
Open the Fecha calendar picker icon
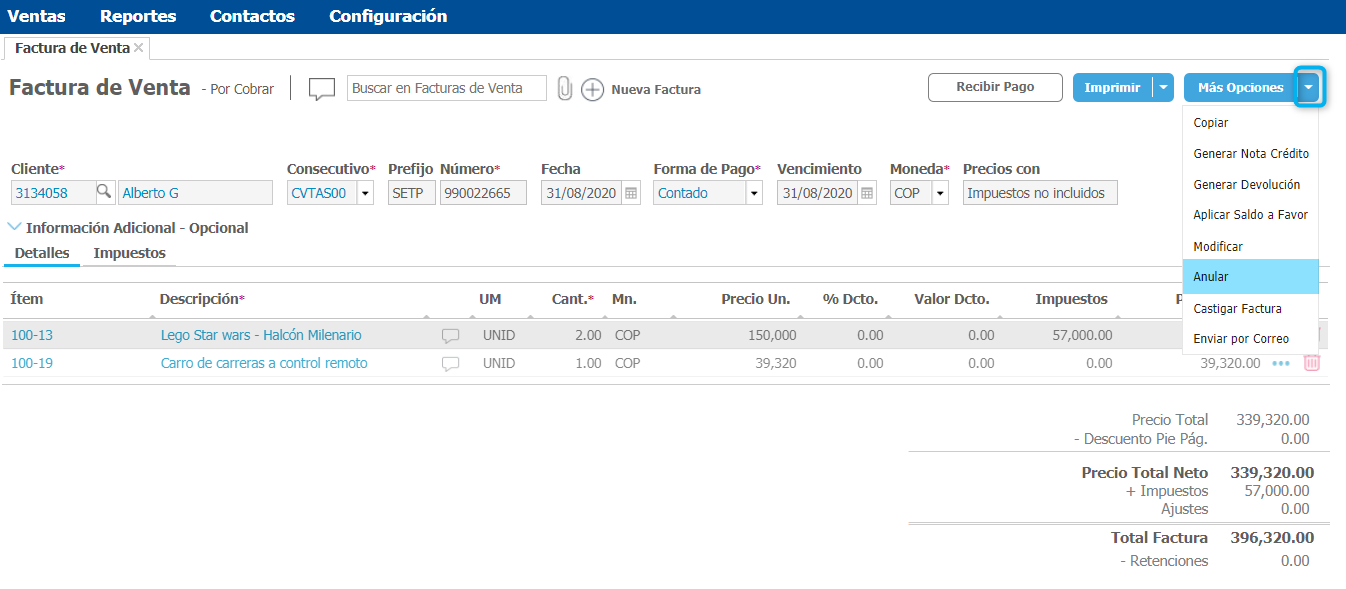click(x=631, y=193)
